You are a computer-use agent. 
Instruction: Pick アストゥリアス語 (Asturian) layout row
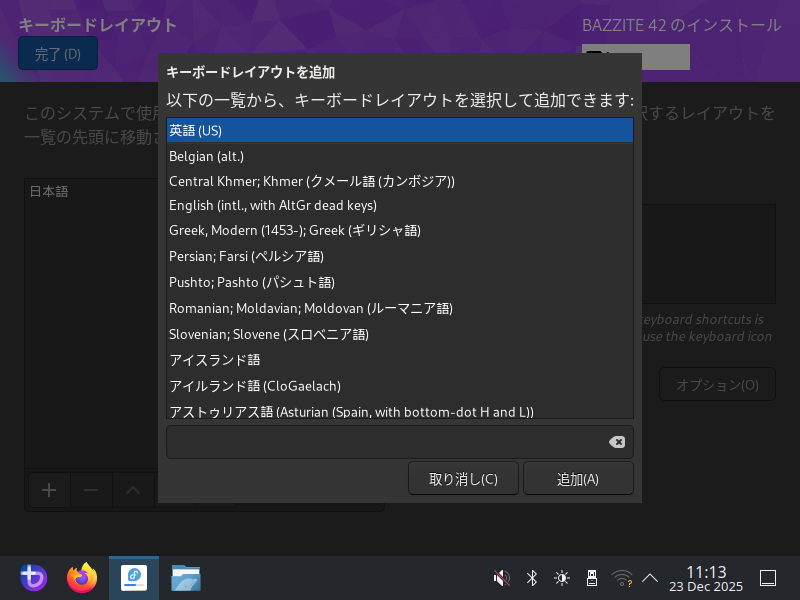(x=399, y=410)
